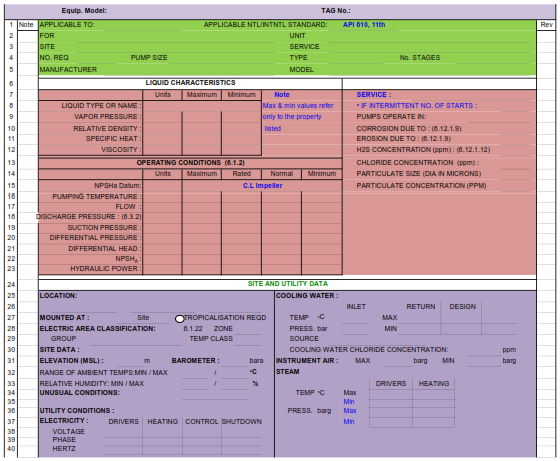Toggle the Tropicalisation Reqd radio button

pyautogui.click(x=180, y=319)
